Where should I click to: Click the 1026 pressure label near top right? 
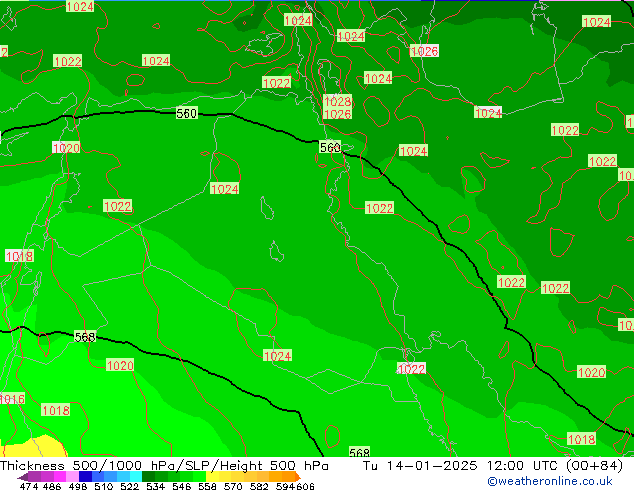424,51
